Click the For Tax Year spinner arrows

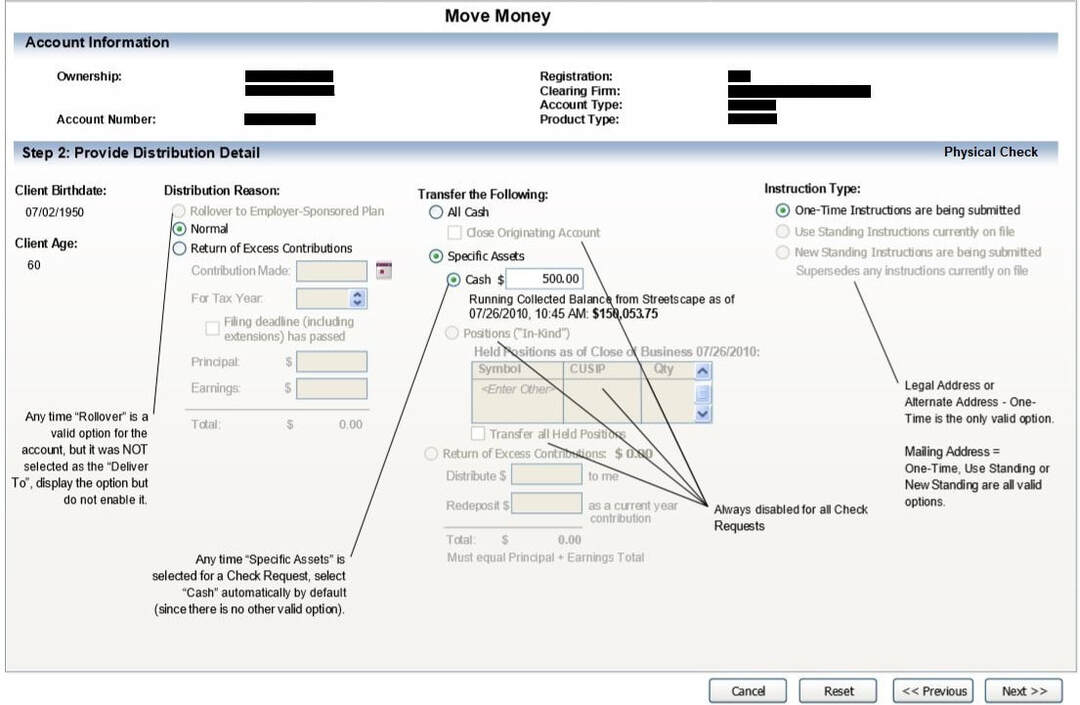[358, 298]
